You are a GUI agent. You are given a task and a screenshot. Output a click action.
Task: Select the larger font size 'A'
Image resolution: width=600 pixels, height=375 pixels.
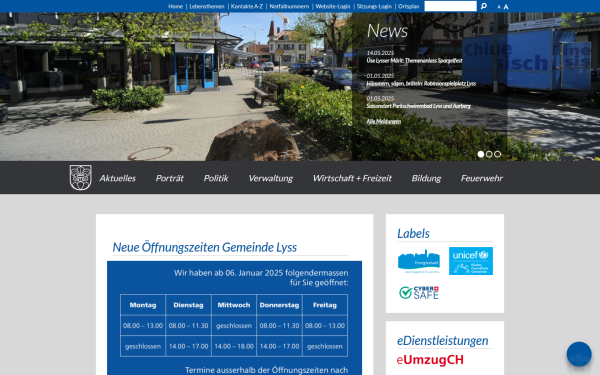tap(506, 7)
